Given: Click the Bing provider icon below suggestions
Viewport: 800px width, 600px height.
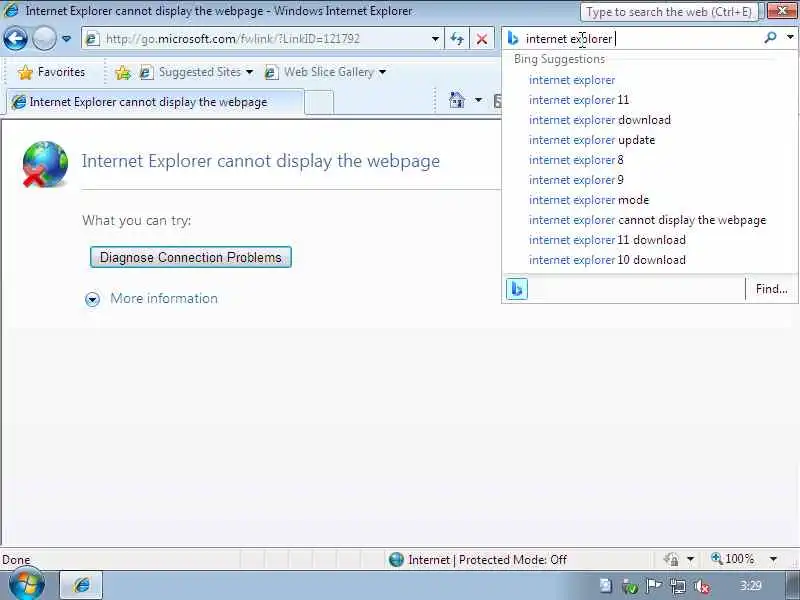Looking at the screenshot, I should click(x=517, y=289).
